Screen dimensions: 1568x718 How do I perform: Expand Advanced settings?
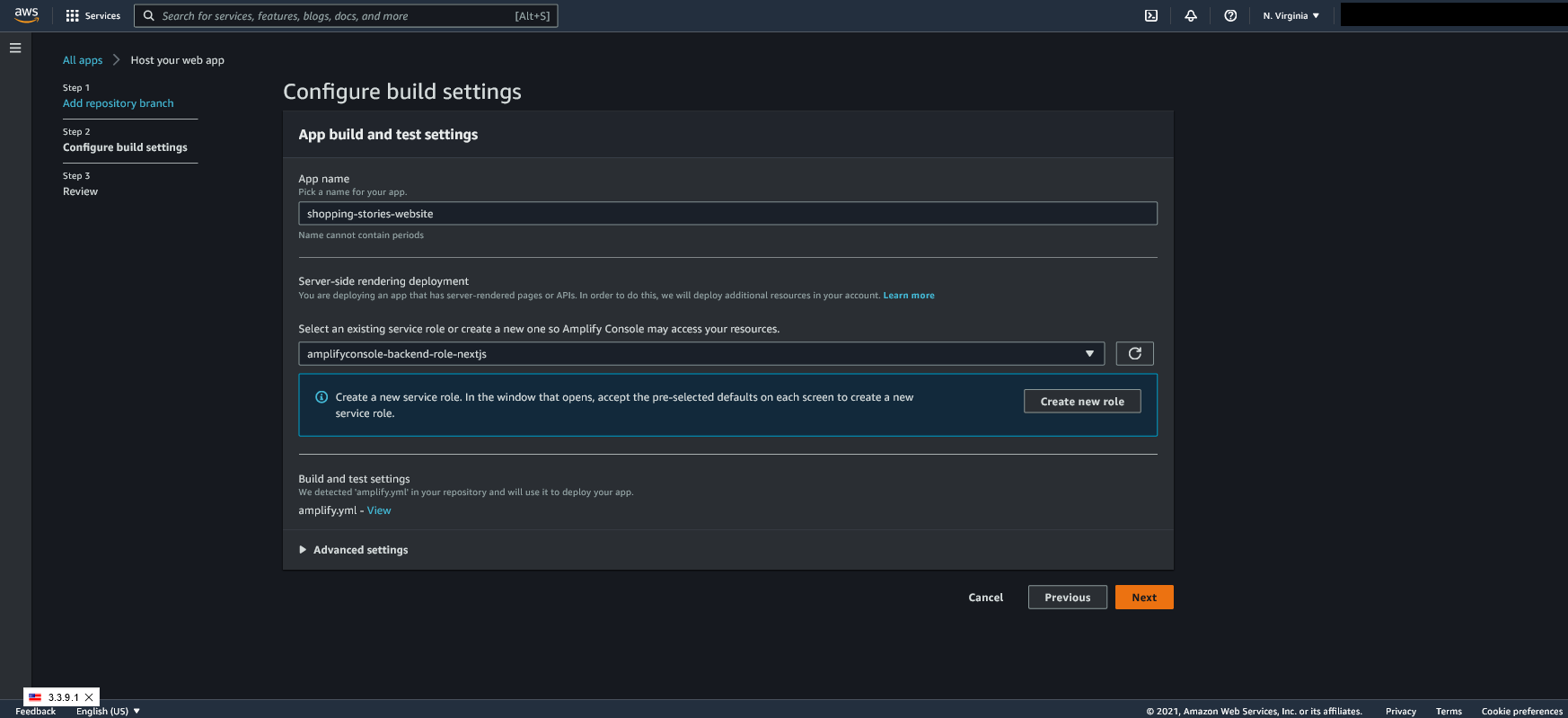pyautogui.click(x=353, y=550)
